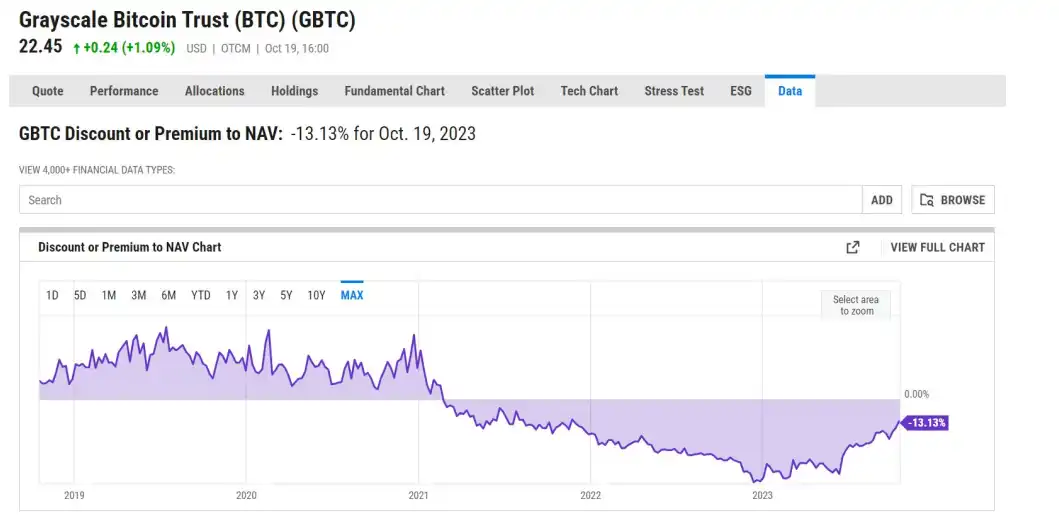Click the Browse folder search button
The width and height of the screenshot is (1059, 525).
pos(952,200)
